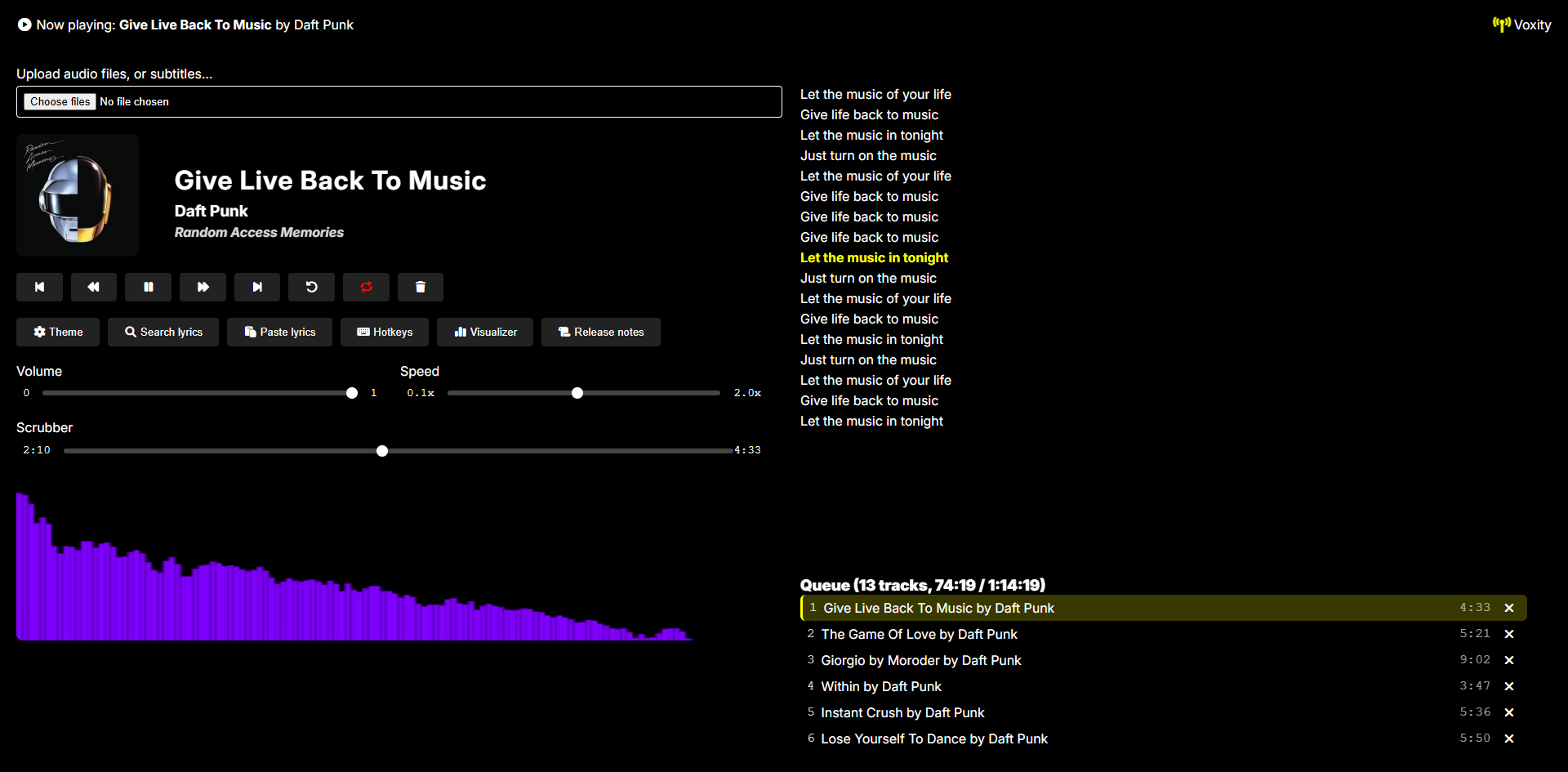The width and height of the screenshot is (1568, 772).
Task: Pause the playing track
Action: click(x=148, y=287)
